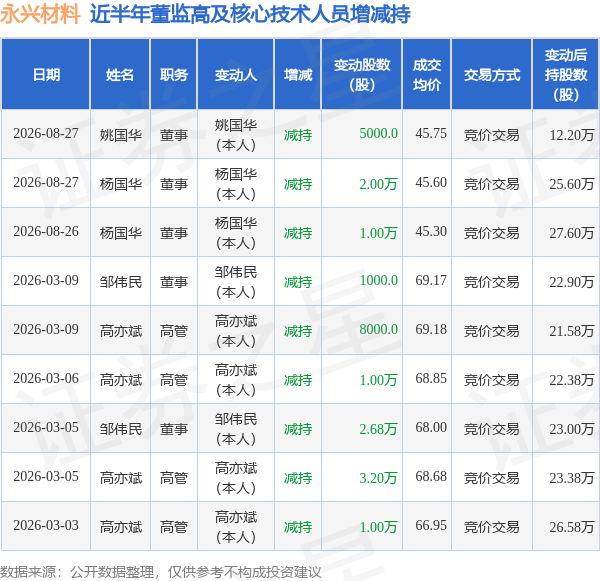Click the 2026-03-03 date cell
This screenshot has width=600, height=581.
46,526
